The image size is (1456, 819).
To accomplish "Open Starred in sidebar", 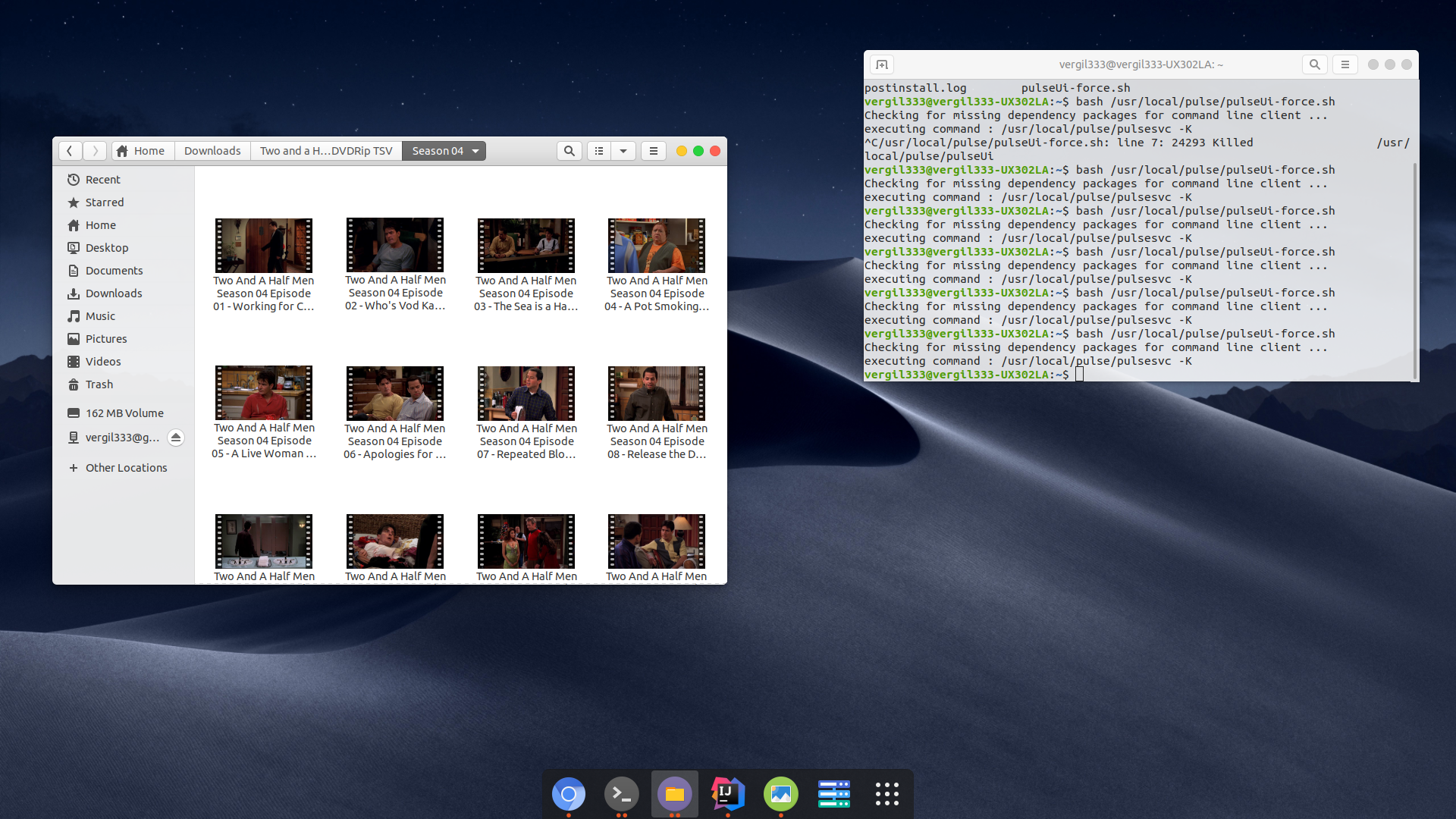I will pos(124,202).
